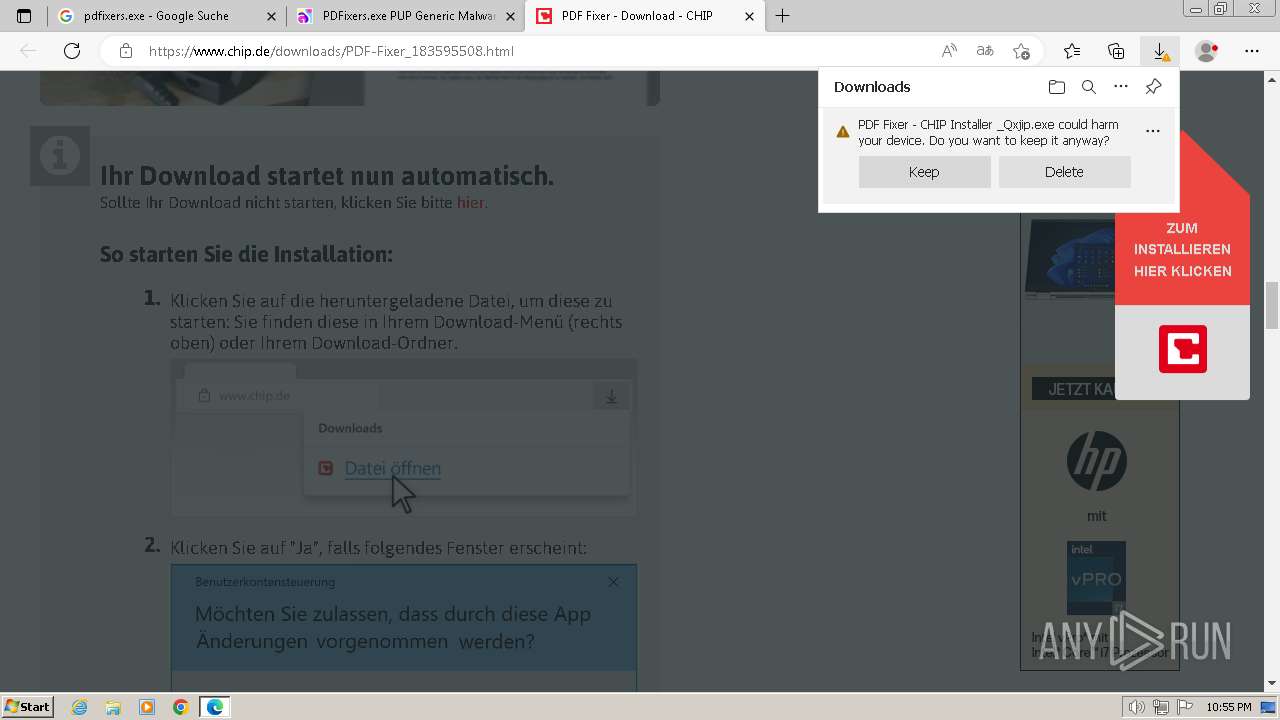Screen dimensions: 1280x720
Task: Click the red 'Zum Installieren hier klicken' banner
Action: [1182, 249]
